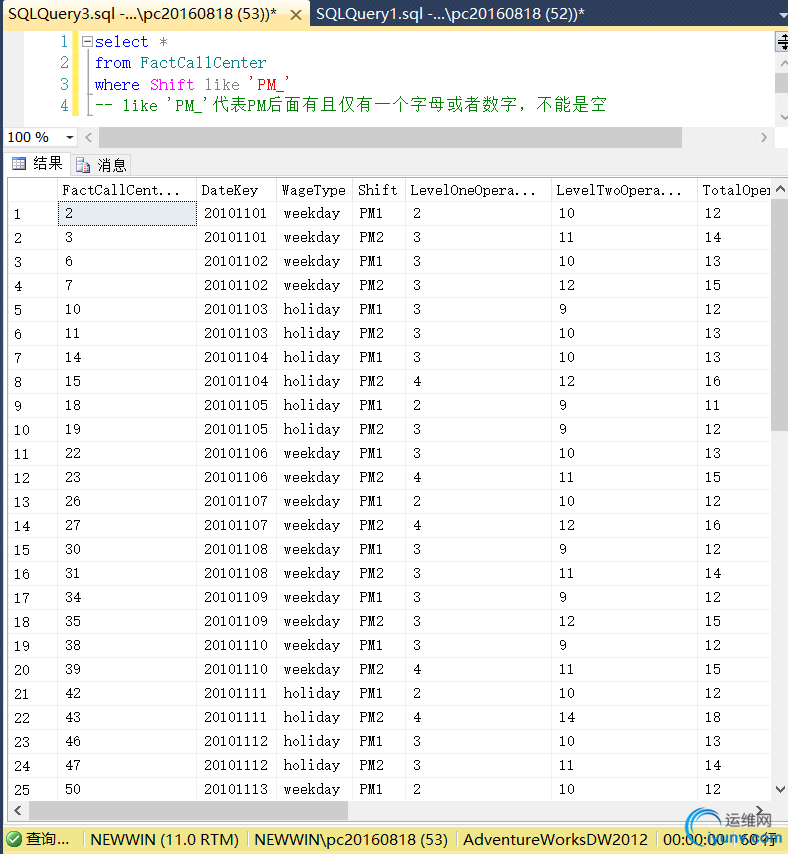Click the messages icon on 消息 tab

click(x=83, y=165)
